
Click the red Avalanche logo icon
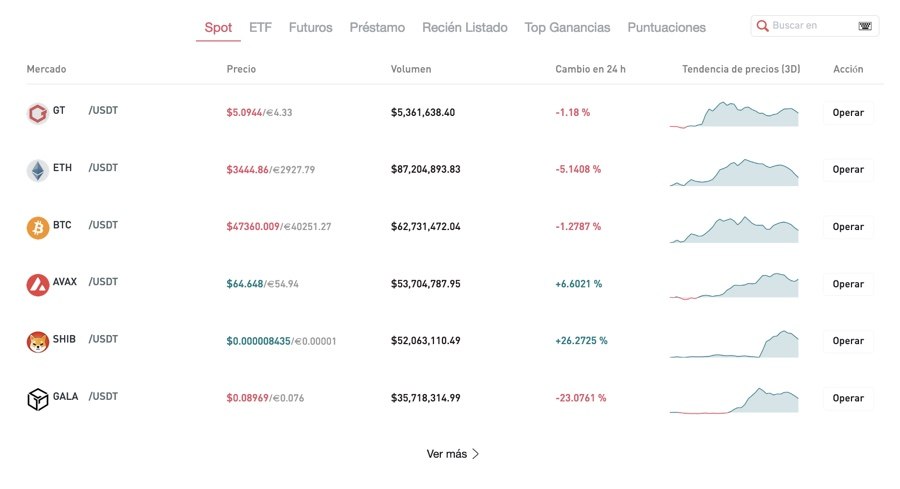pos(37,285)
